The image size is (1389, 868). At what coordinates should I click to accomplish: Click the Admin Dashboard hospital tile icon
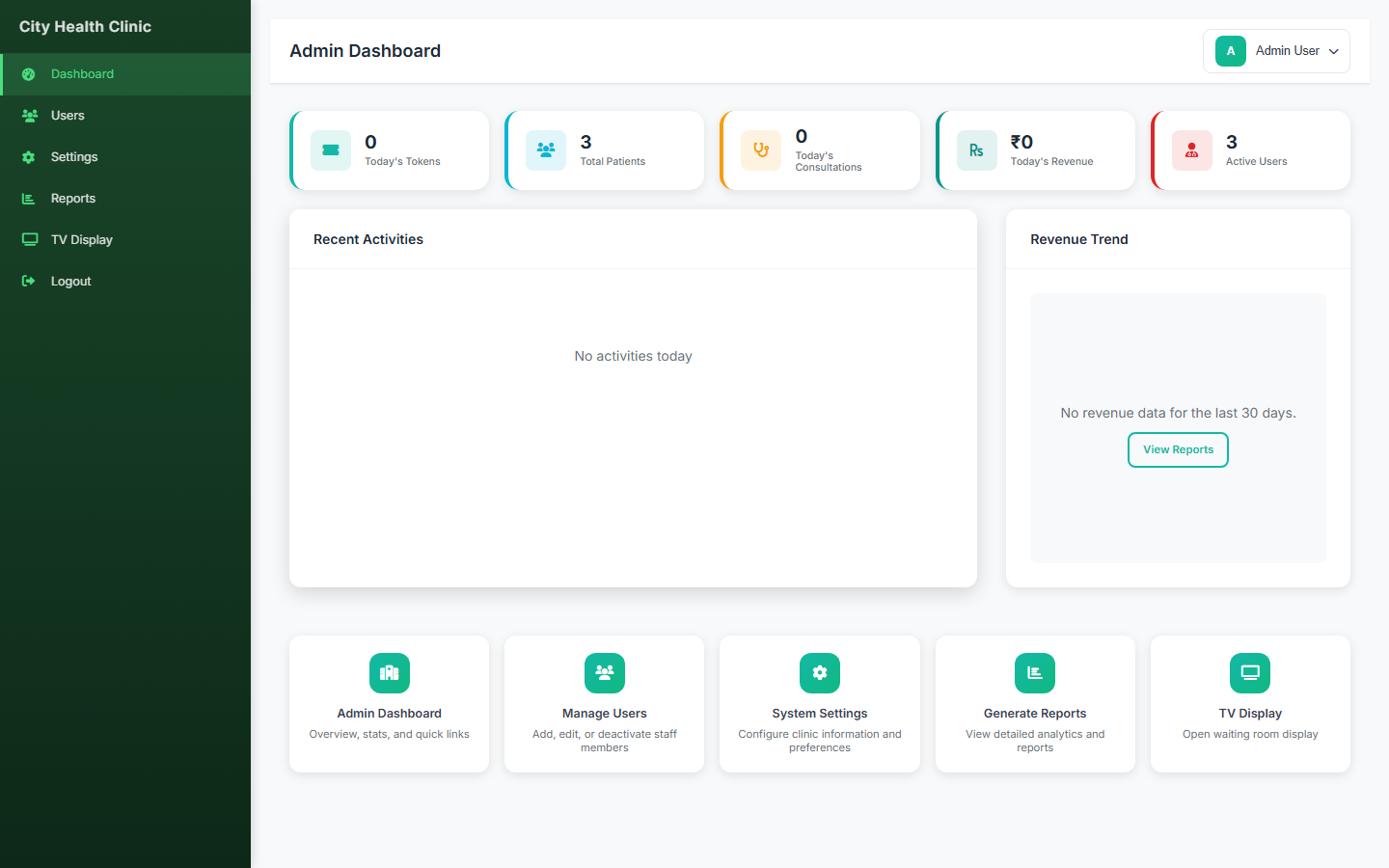[x=390, y=673]
